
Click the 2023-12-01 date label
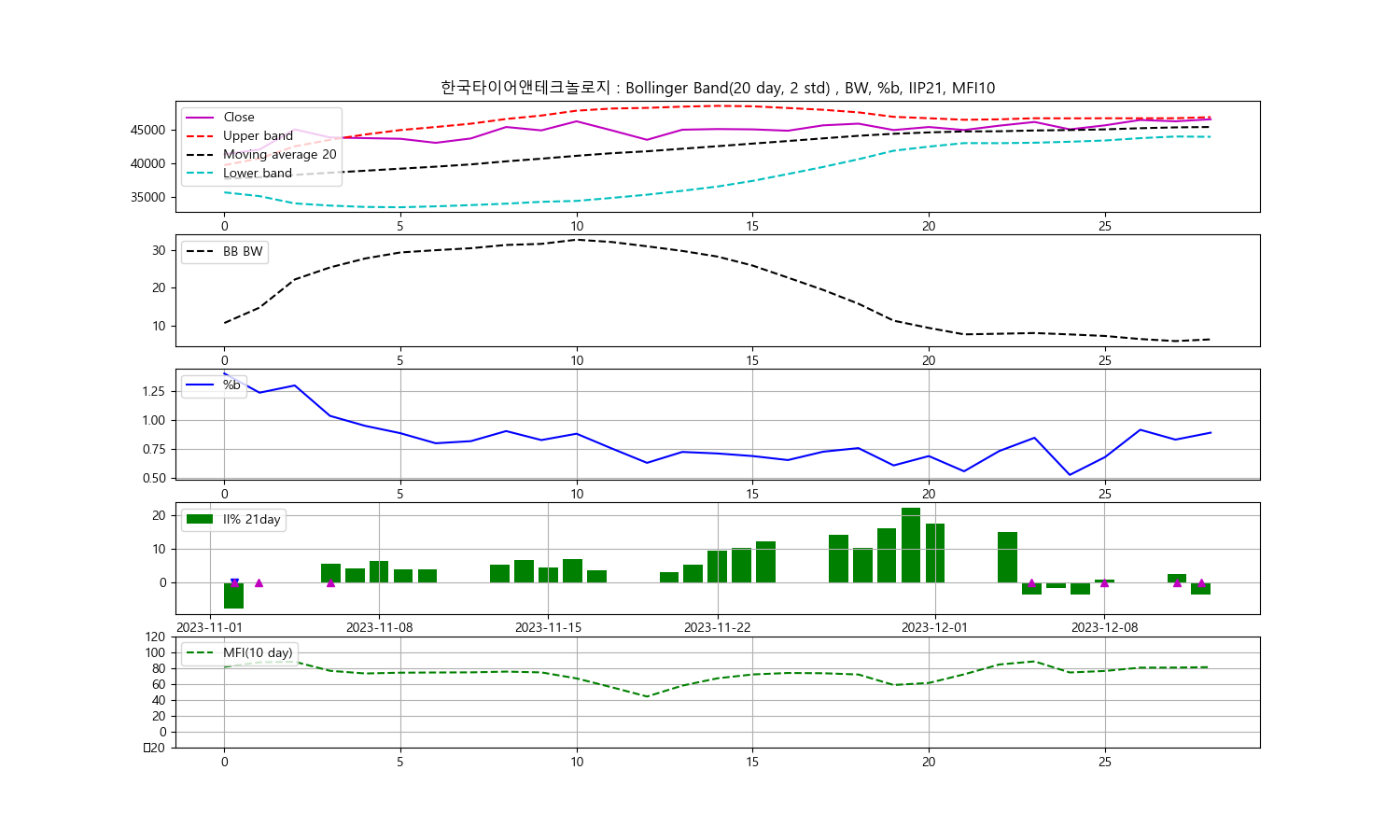pos(935,628)
